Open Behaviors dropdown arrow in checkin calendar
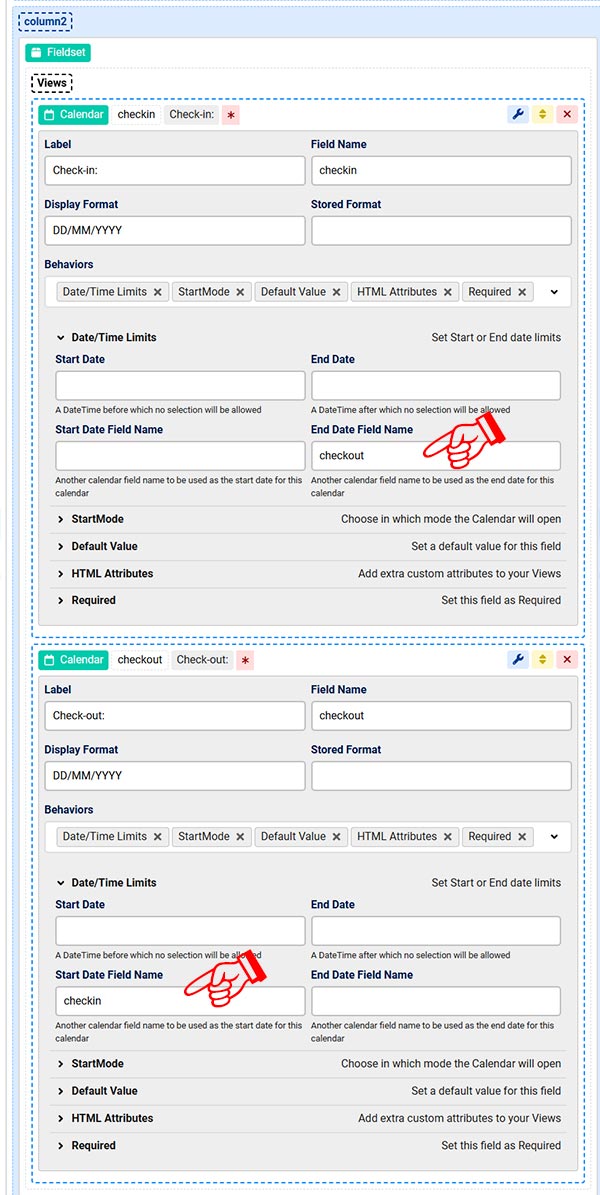Screen dimensions: 600x1195 click(x=554, y=292)
